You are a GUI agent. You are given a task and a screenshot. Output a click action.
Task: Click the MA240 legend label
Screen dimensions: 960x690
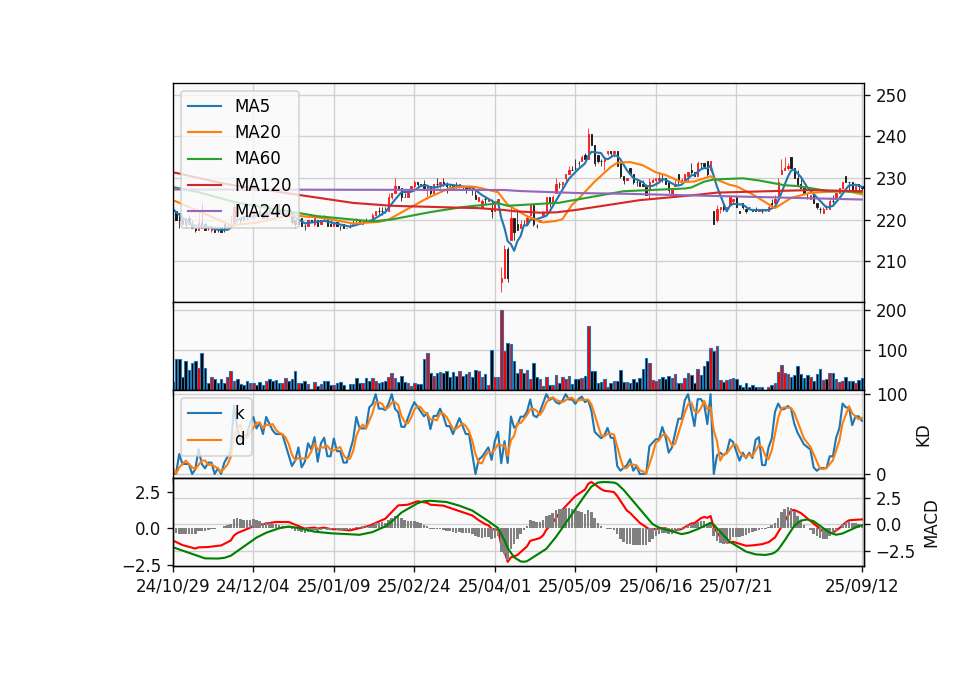[263, 211]
